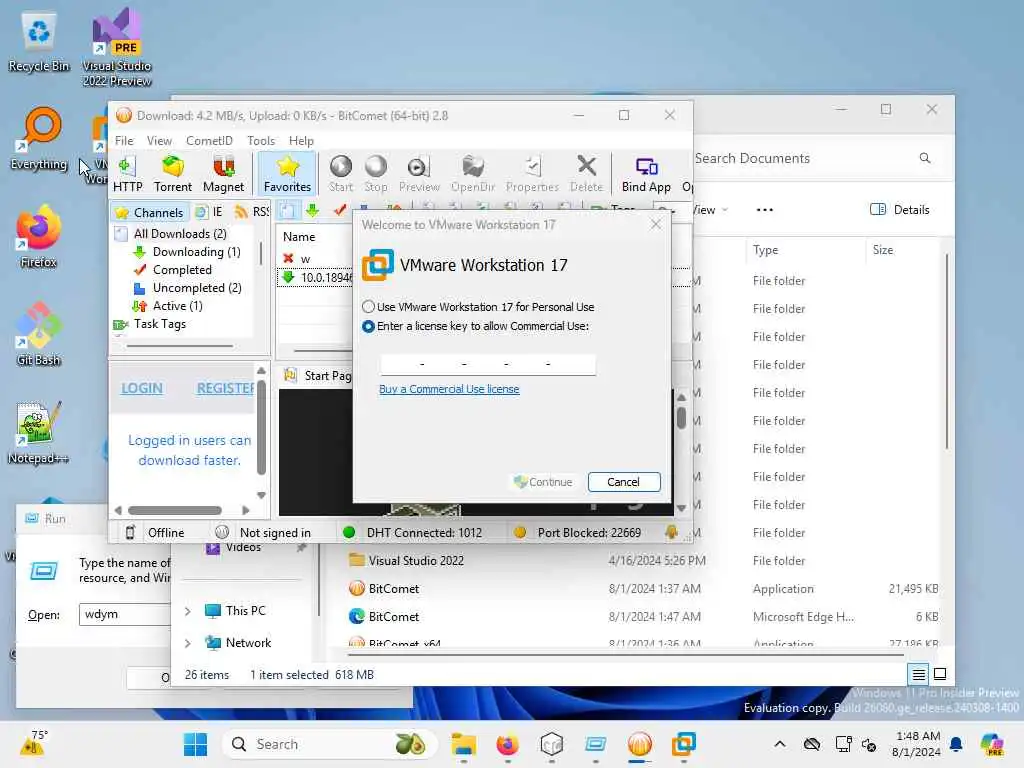Viewport: 1024px width, 768px height.
Task: Click the Search Documents box in Explorer
Action: pos(805,158)
